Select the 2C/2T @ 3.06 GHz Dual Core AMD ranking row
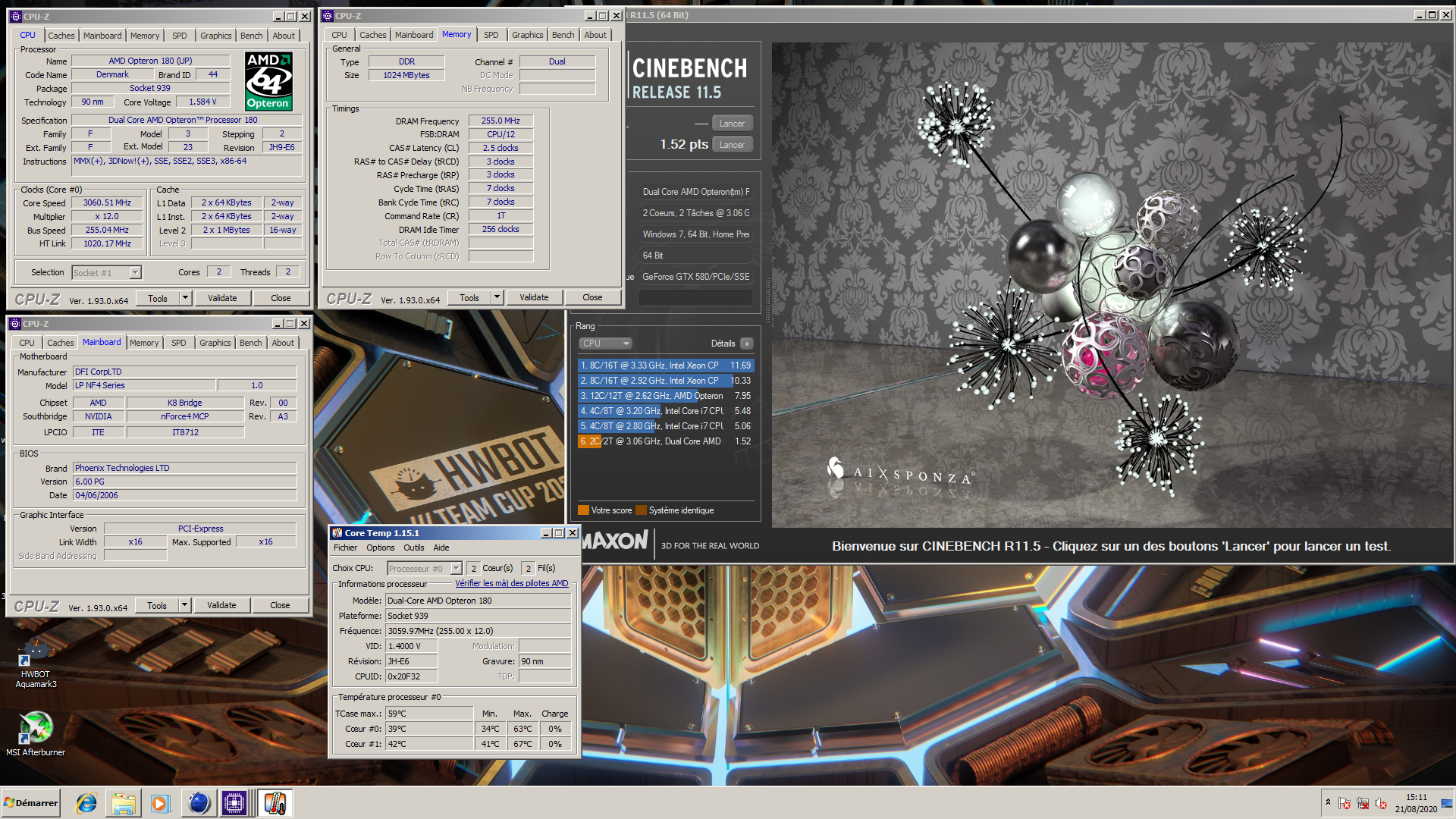 click(x=666, y=441)
